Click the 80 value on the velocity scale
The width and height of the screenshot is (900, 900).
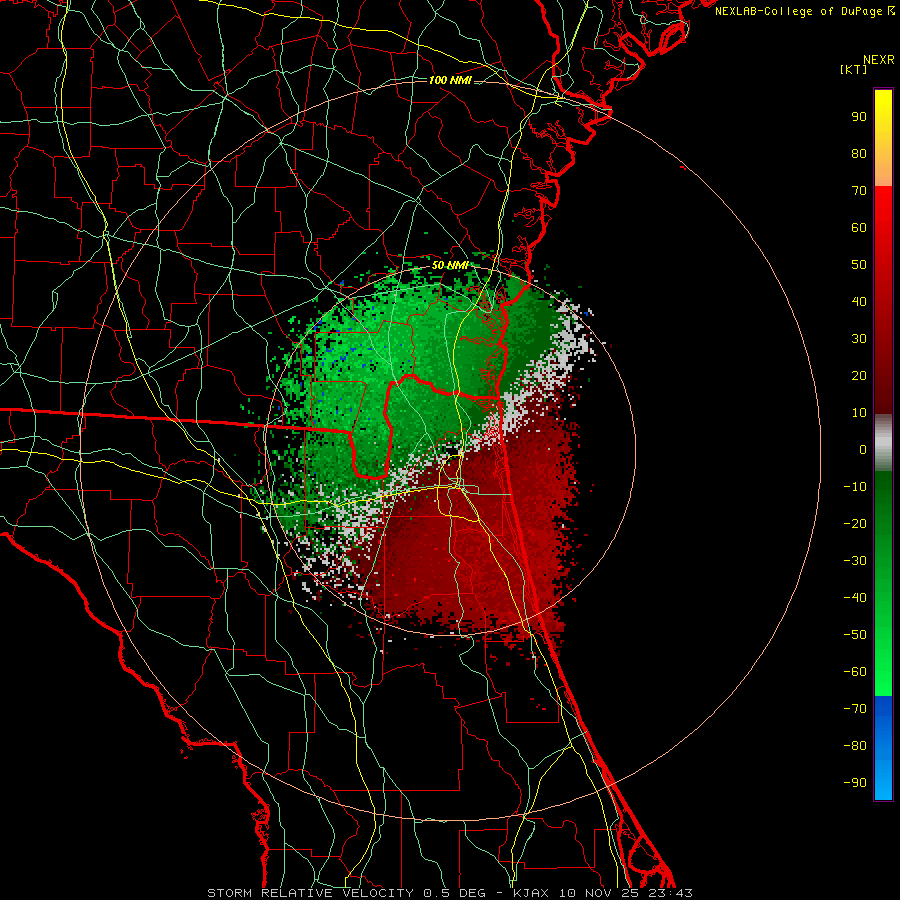pyautogui.click(x=859, y=153)
